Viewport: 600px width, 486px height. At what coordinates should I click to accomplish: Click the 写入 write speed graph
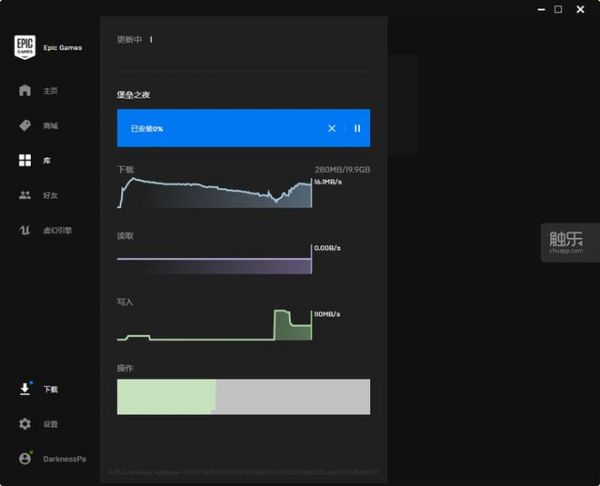click(215, 326)
